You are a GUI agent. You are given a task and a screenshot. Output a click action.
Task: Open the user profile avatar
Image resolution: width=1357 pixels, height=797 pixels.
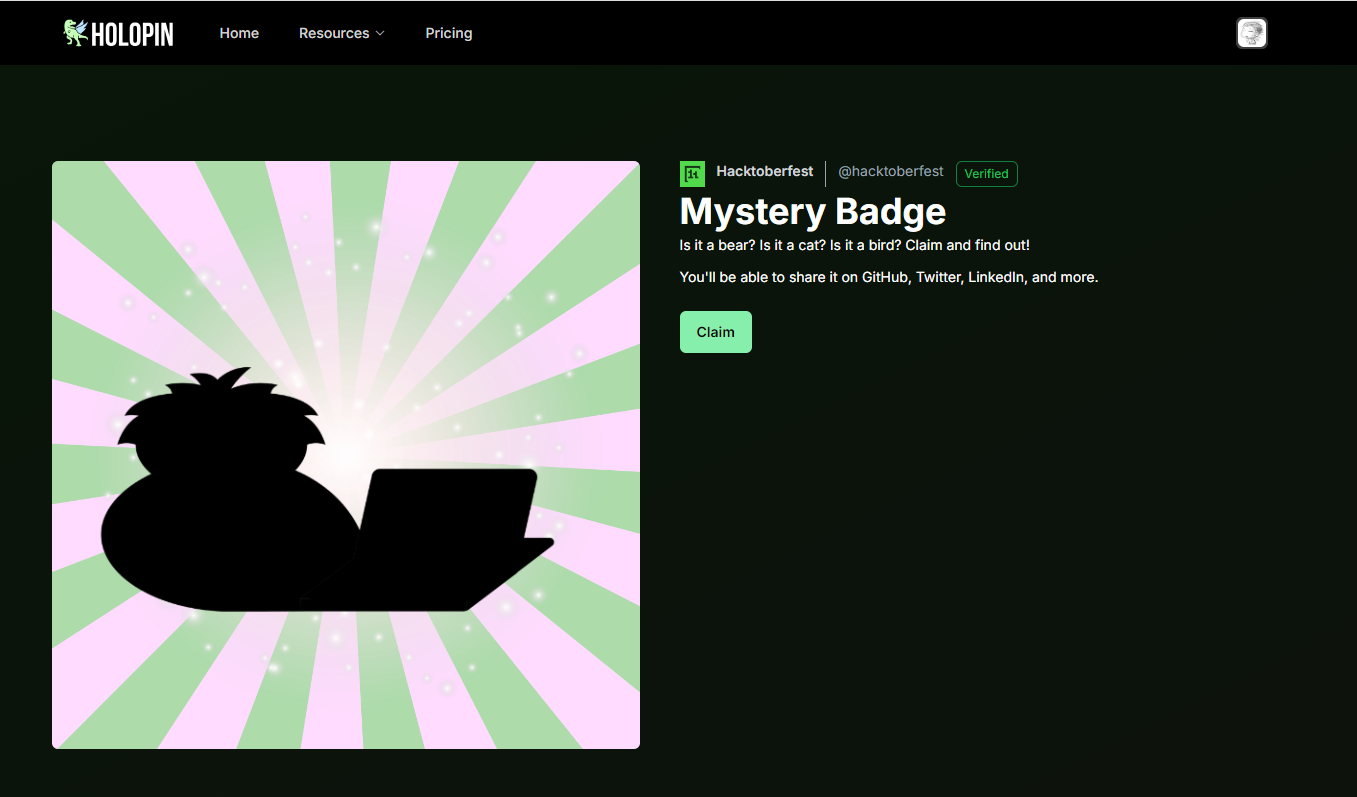coord(1252,33)
